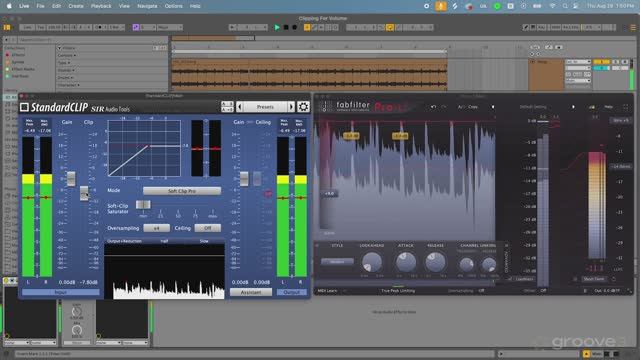Toggle Pro-L full screen icon

click(x=626, y=107)
